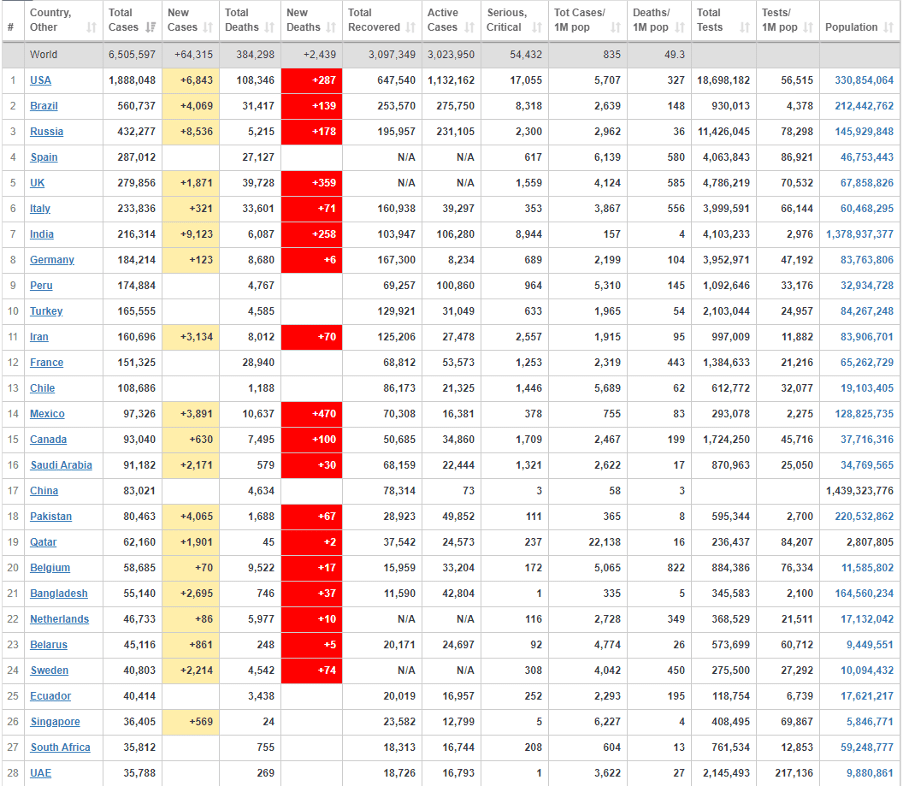Image resolution: width=902 pixels, height=786 pixels.
Task: Click the UAE country link
Action: pos(40,773)
